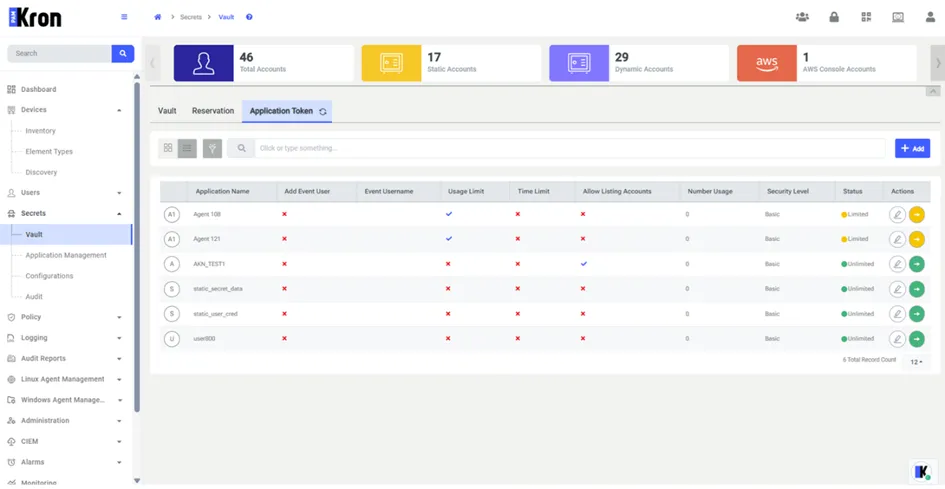Open Inventory under Devices
The height and width of the screenshot is (489, 945).
40,131
